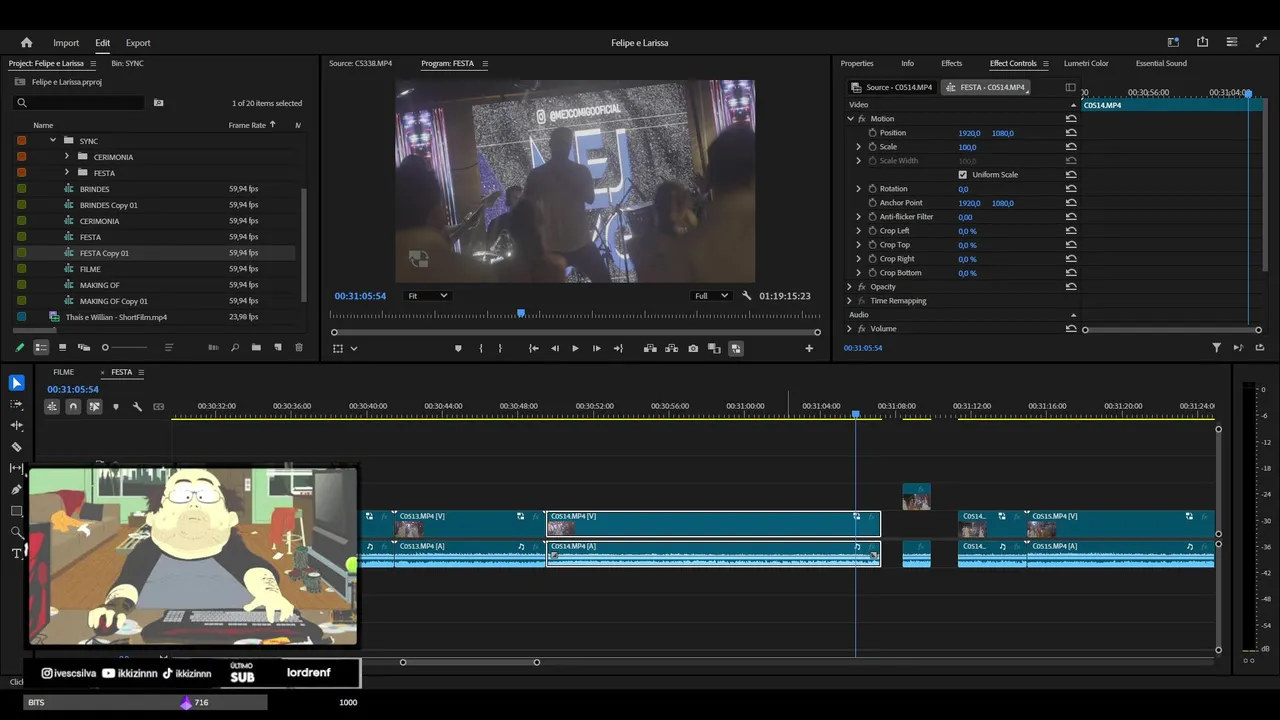Screen dimensions: 1280x720
Task: Set Mark In point in Program monitor
Action: 481,348
